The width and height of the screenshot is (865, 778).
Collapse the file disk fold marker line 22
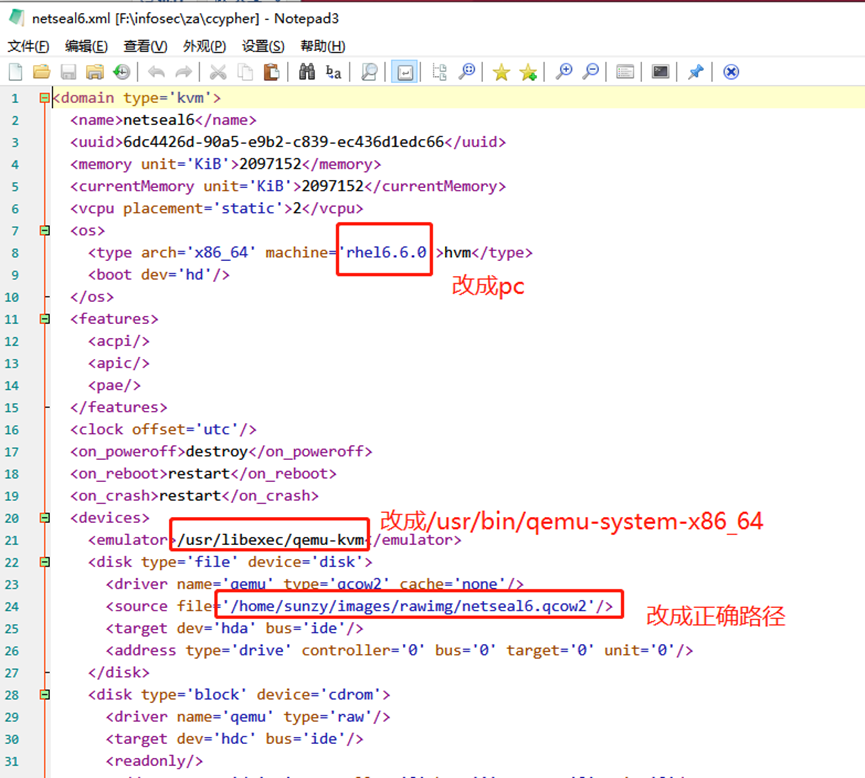click(x=45, y=562)
